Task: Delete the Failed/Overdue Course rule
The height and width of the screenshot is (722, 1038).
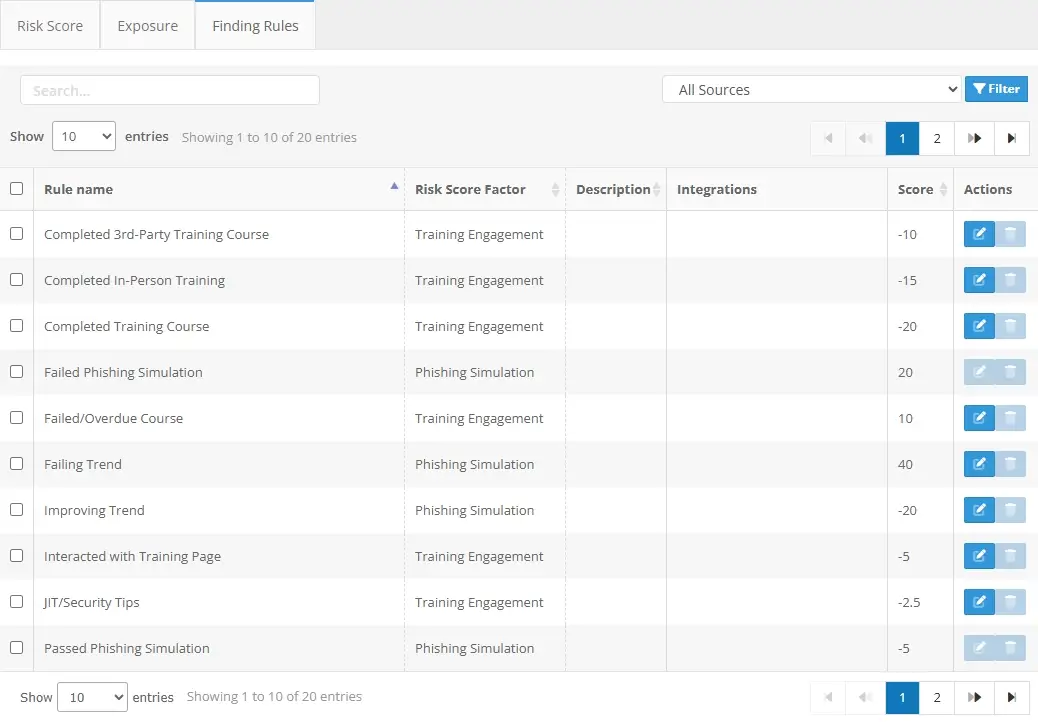Action: [x=1010, y=419]
